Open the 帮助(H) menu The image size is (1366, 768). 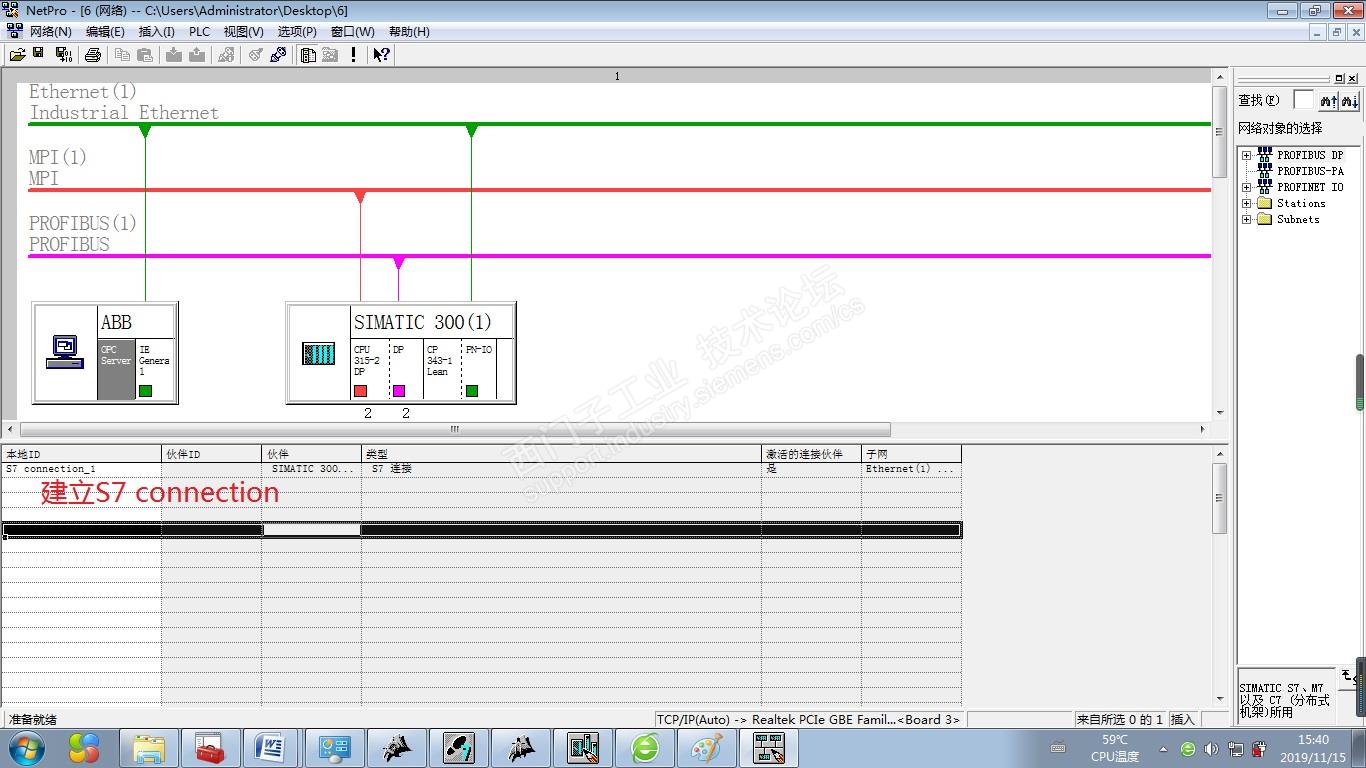(x=409, y=32)
